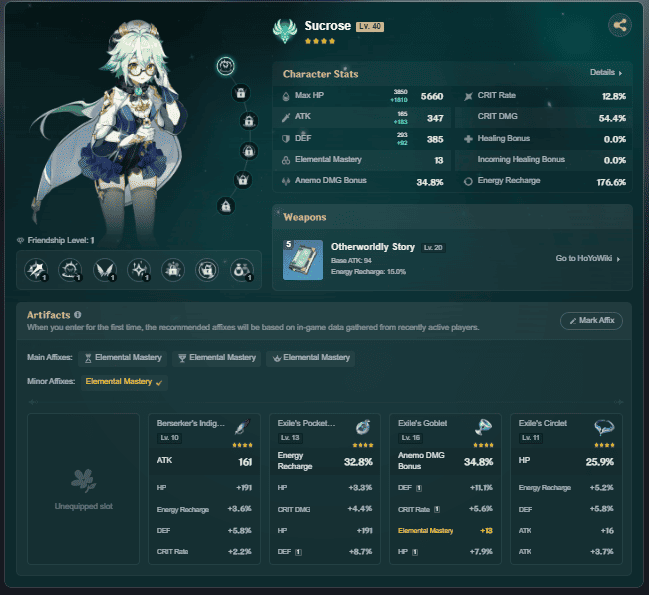Click the third talent icon
The width and height of the screenshot is (649, 595).
pos(105,270)
